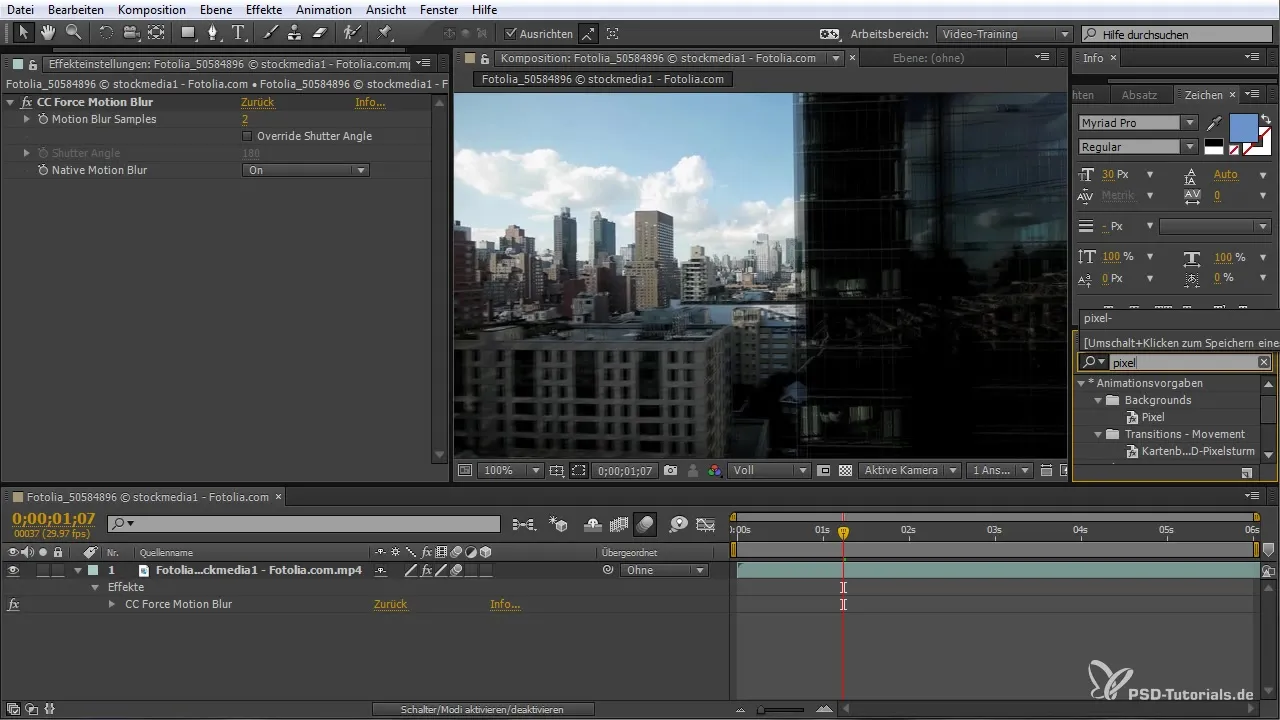Switch to the Absatz tab

(x=1139, y=95)
